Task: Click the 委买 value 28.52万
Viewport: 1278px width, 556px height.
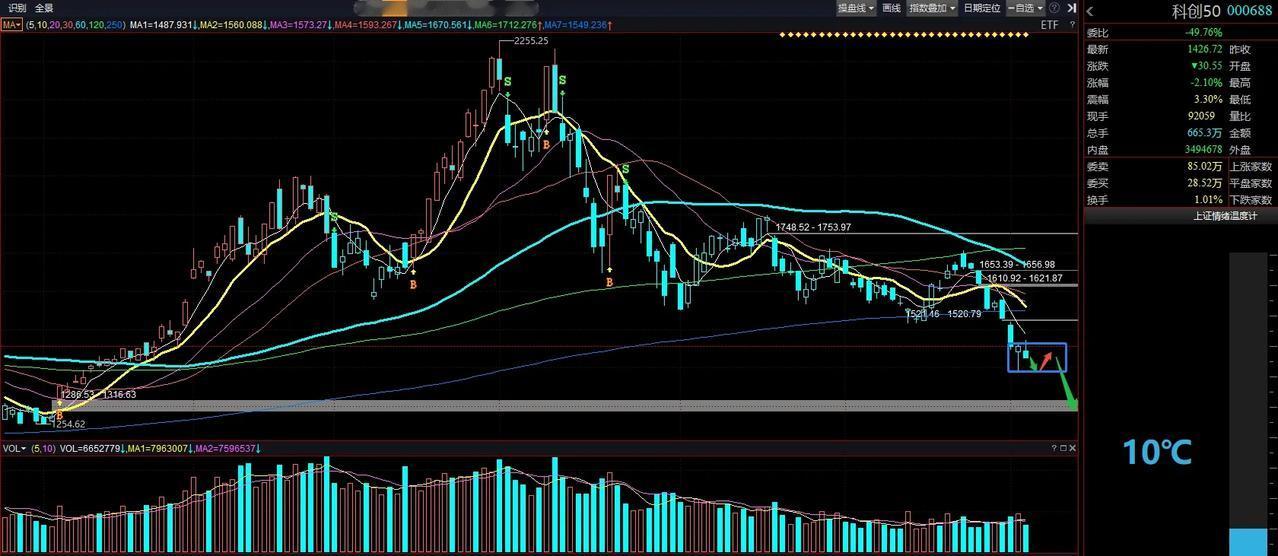Action: (1205, 183)
